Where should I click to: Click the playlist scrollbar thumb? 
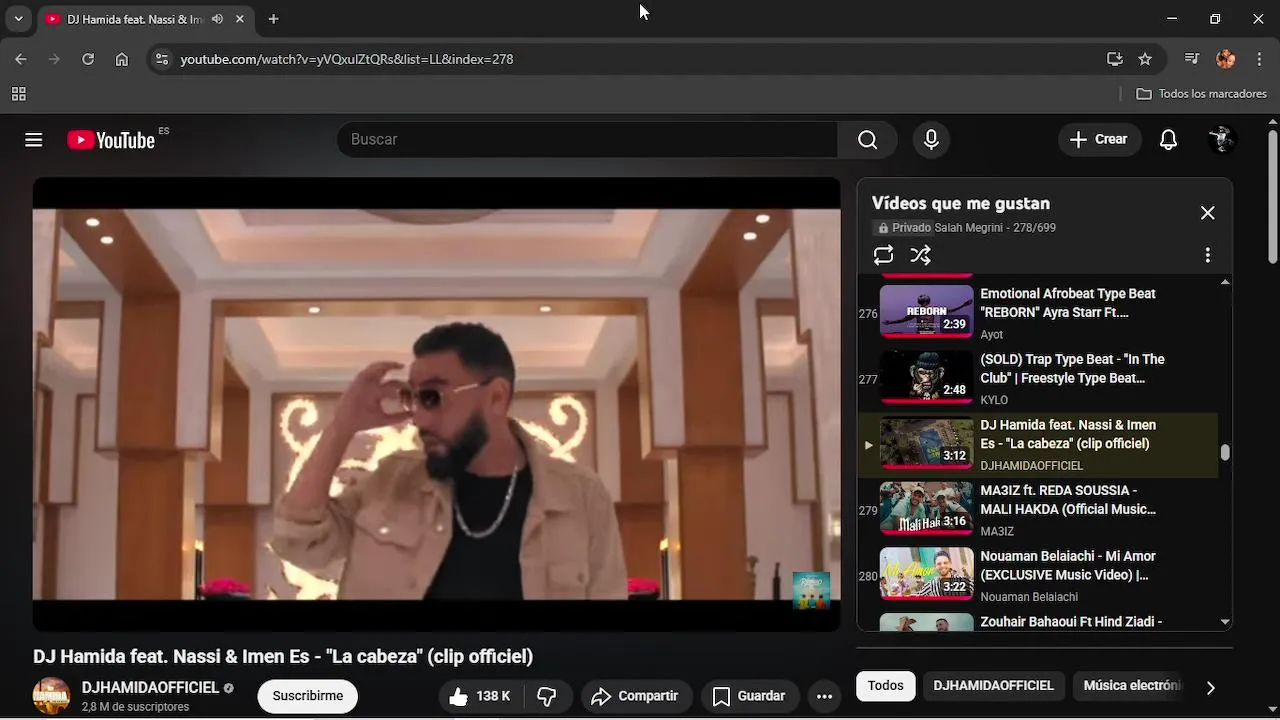tap(1225, 453)
